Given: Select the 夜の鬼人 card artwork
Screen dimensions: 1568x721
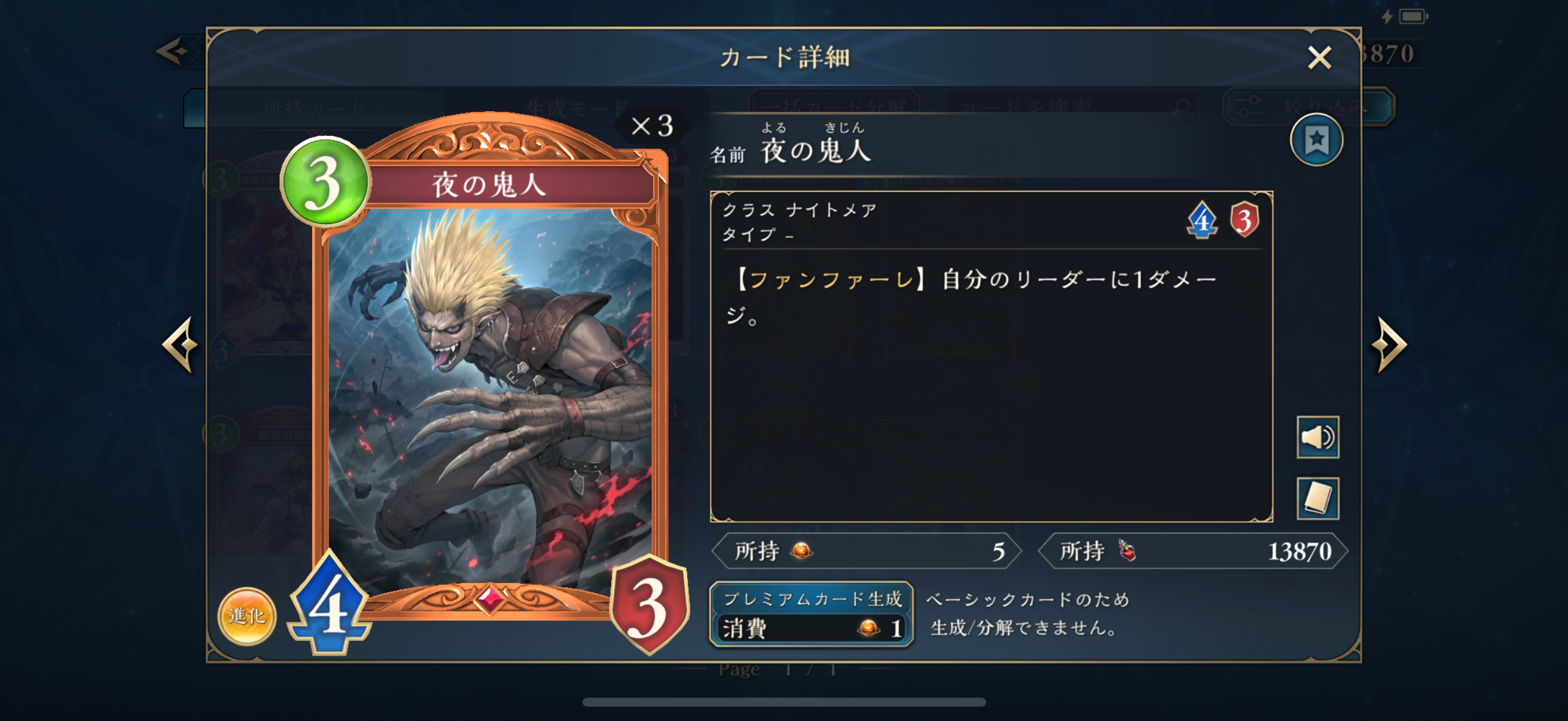Looking at the screenshot, I should (490, 399).
